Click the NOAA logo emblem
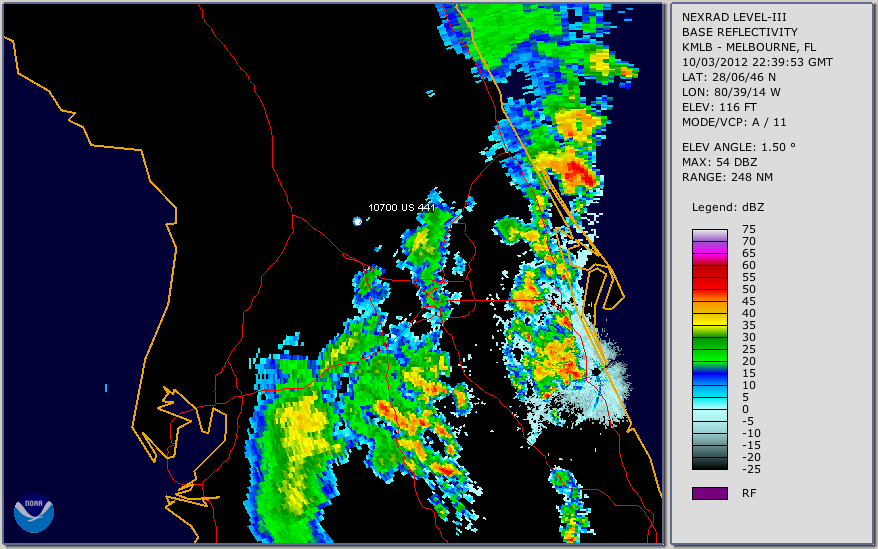The height and width of the screenshot is (549, 878). [x=34, y=513]
